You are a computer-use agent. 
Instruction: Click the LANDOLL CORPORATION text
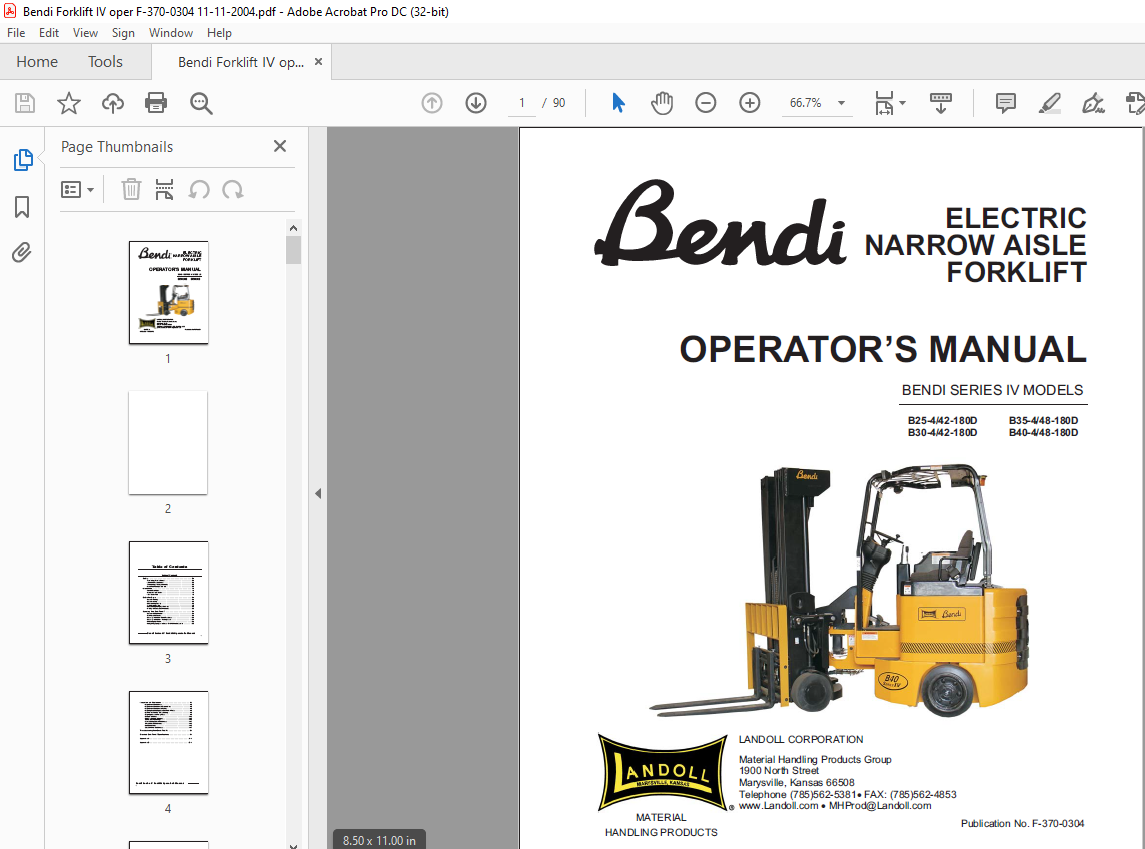[800, 739]
